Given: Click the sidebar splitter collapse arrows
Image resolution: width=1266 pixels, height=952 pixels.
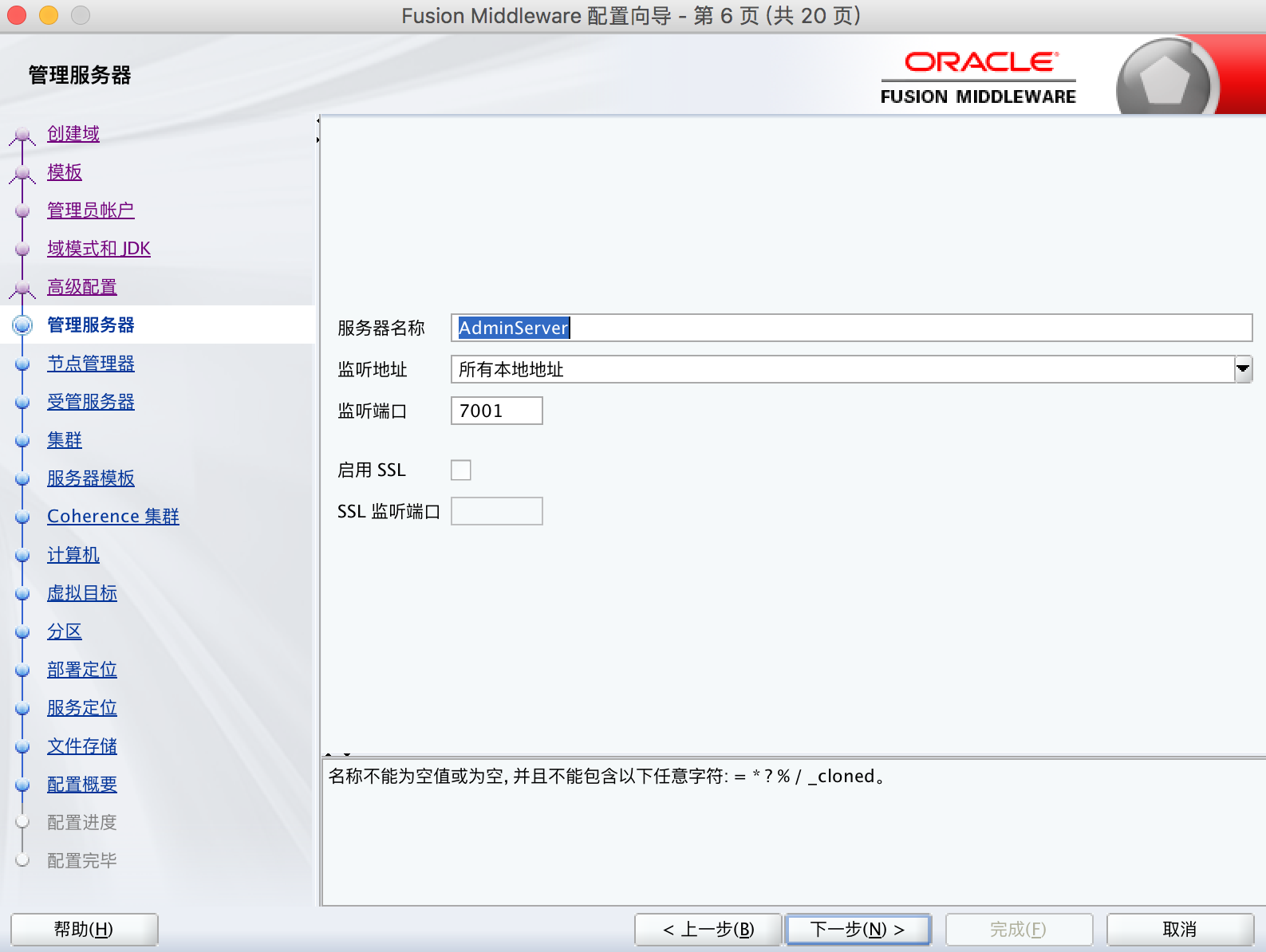Looking at the screenshot, I should click(x=317, y=131).
